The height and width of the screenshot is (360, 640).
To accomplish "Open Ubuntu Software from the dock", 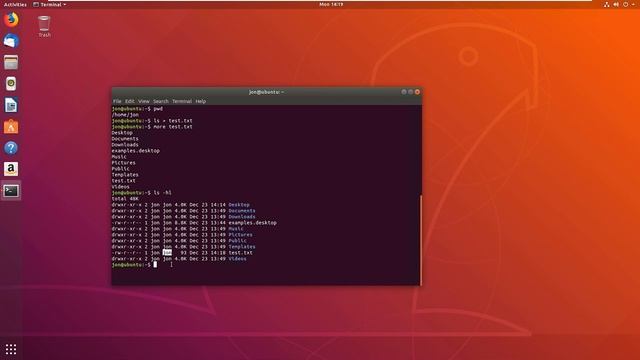I will coord(11,127).
